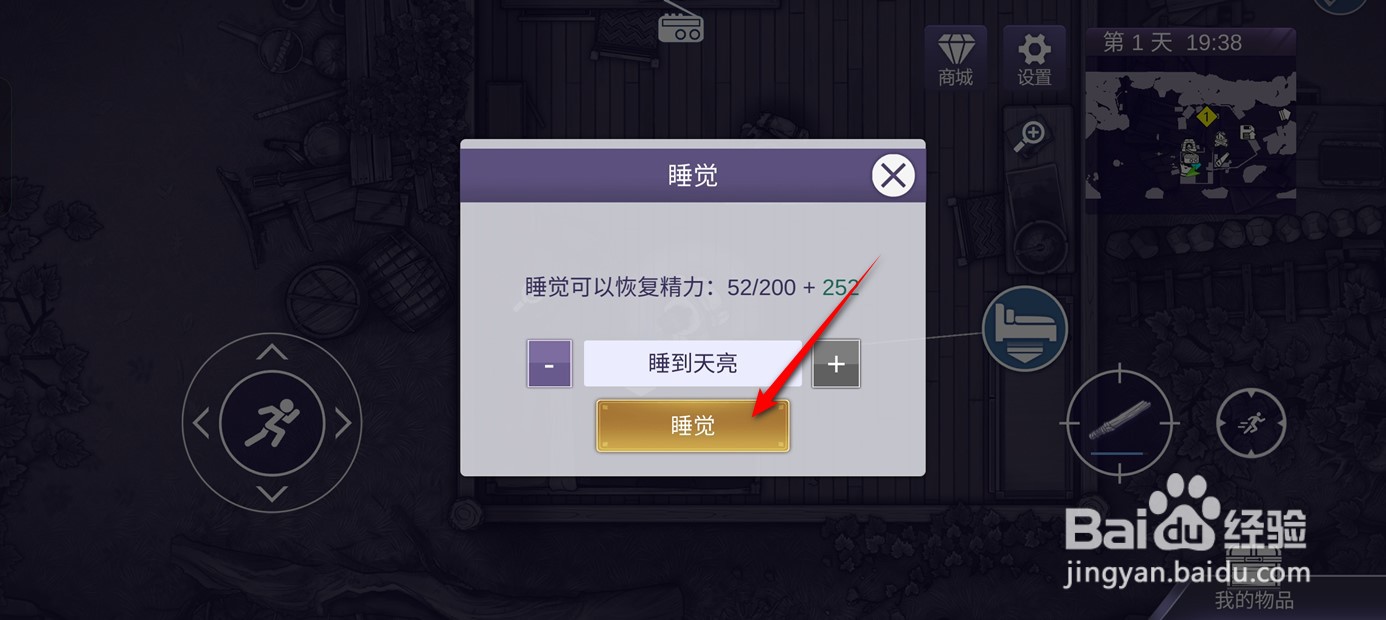Move right with joystick right arrow
The height and width of the screenshot is (620, 1386).
tap(343, 423)
